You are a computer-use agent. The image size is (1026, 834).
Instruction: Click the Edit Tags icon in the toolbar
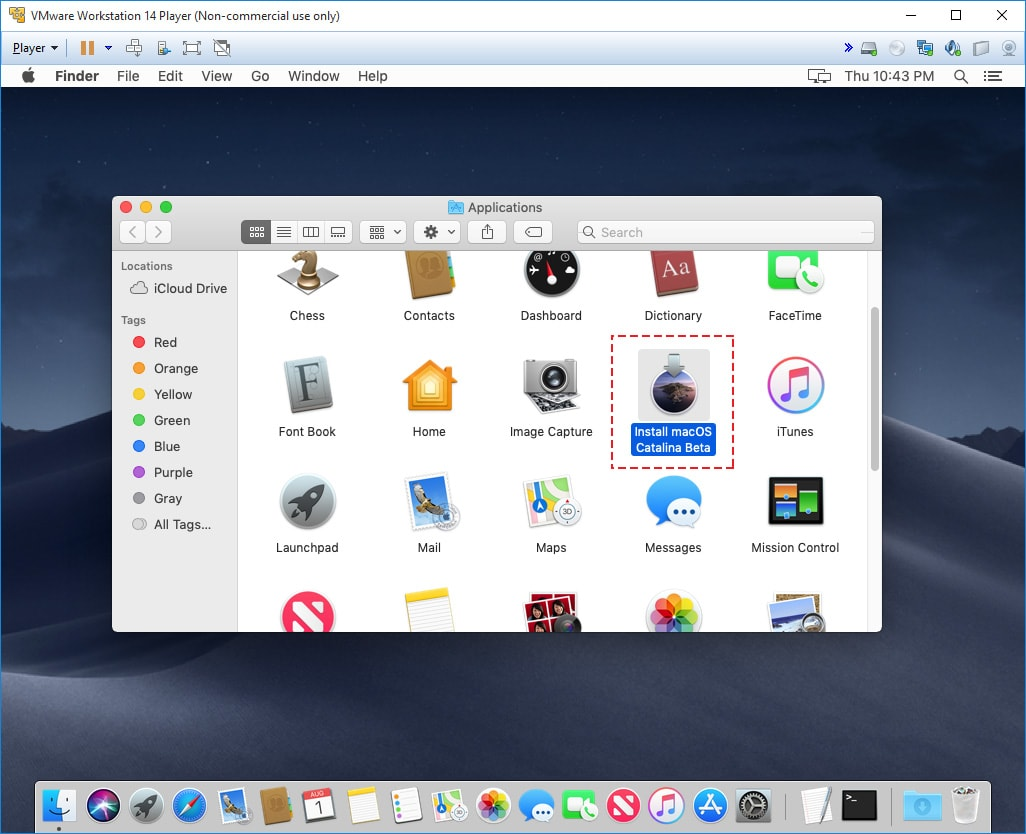pyautogui.click(x=533, y=231)
